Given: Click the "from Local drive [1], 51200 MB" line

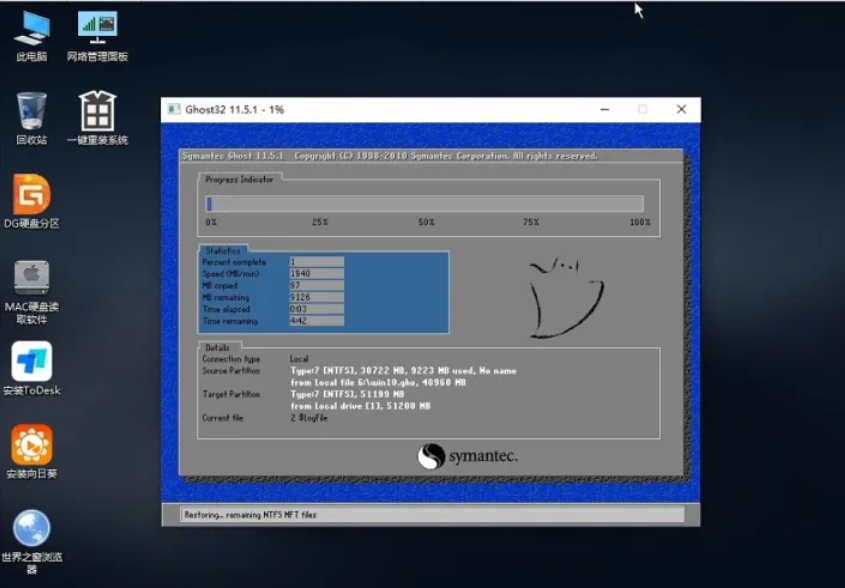Looking at the screenshot, I should (360, 406).
